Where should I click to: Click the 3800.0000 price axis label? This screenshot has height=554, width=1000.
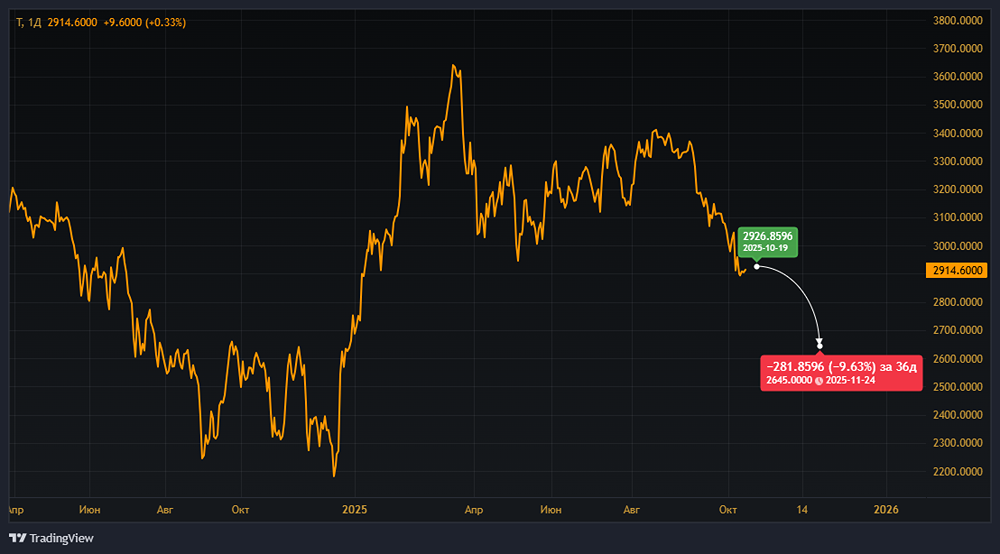[x=957, y=20]
